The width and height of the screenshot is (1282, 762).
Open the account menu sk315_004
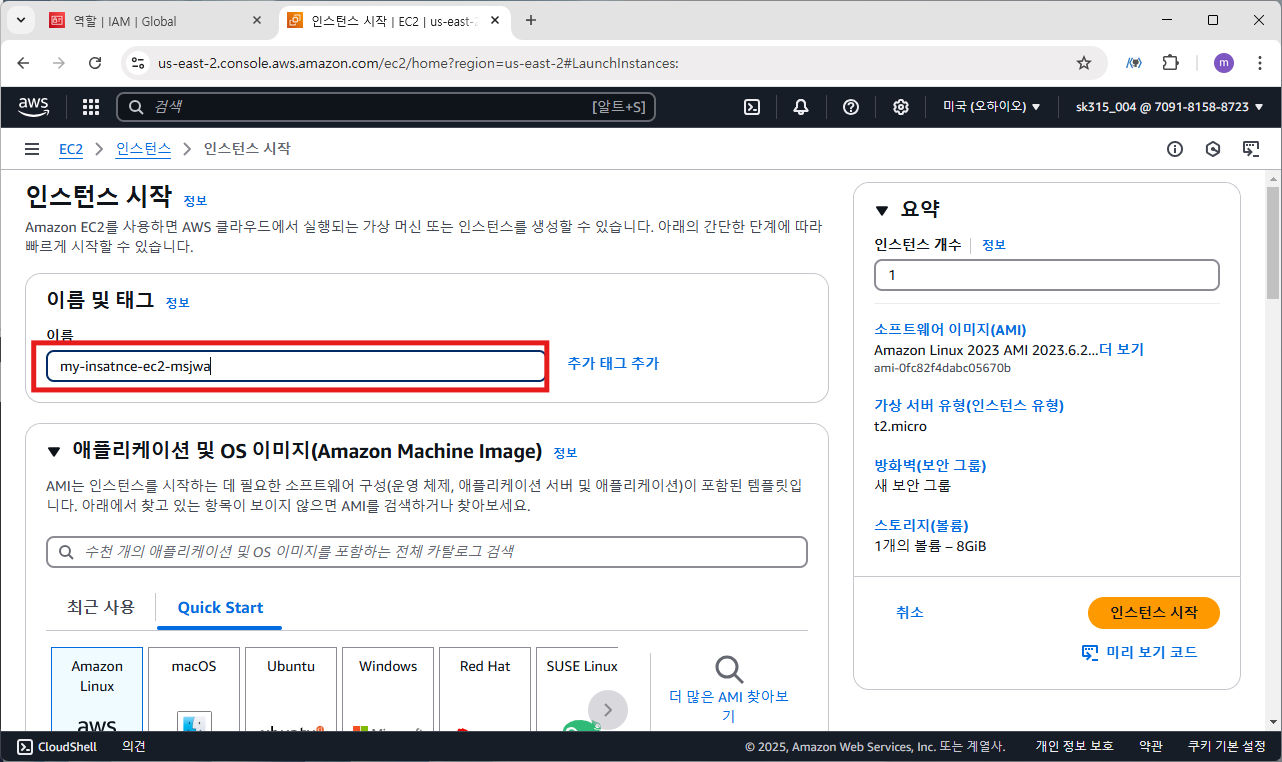tap(1169, 107)
